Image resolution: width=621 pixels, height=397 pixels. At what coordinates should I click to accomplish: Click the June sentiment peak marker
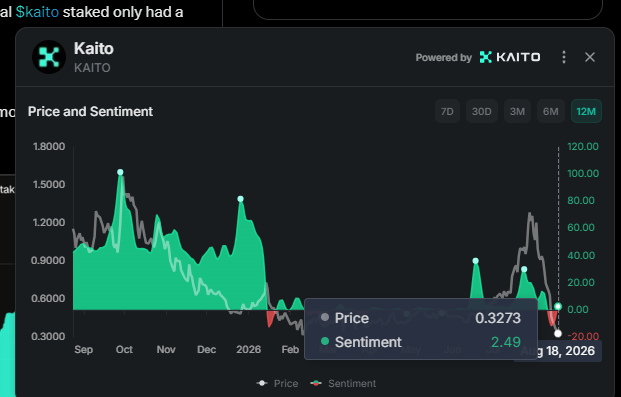click(x=476, y=261)
